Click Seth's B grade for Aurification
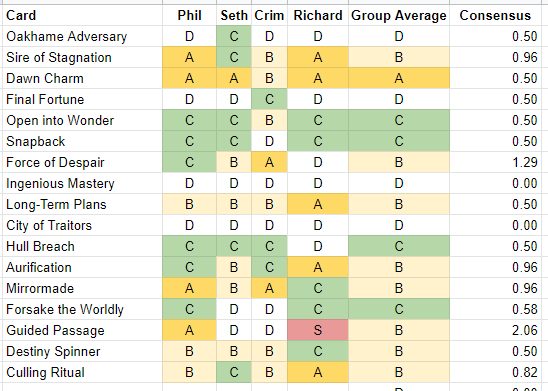Image resolution: width=548 pixels, height=391 pixels. [x=234, y=267]
